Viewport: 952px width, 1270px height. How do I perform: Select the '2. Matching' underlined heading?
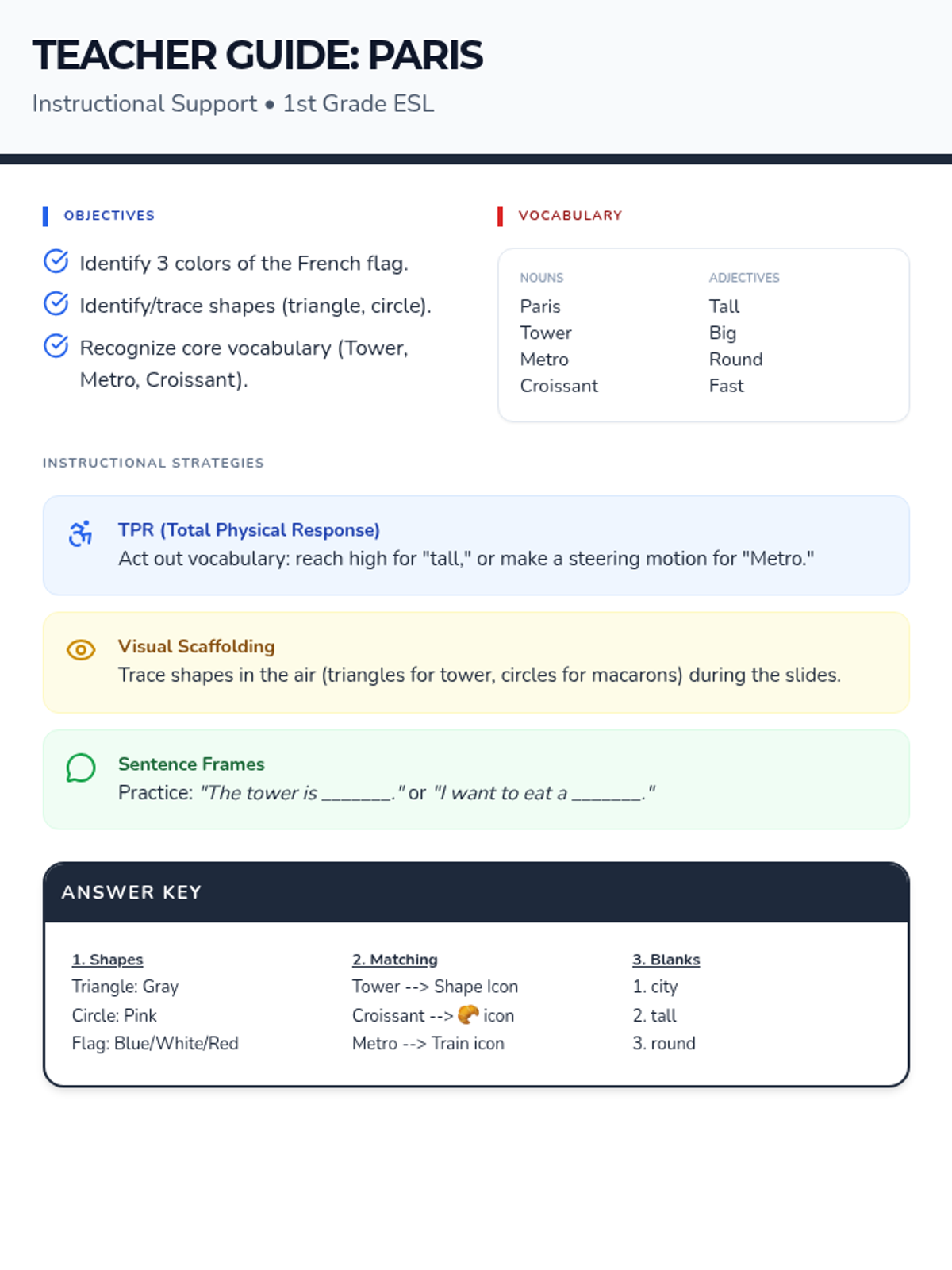395,960
